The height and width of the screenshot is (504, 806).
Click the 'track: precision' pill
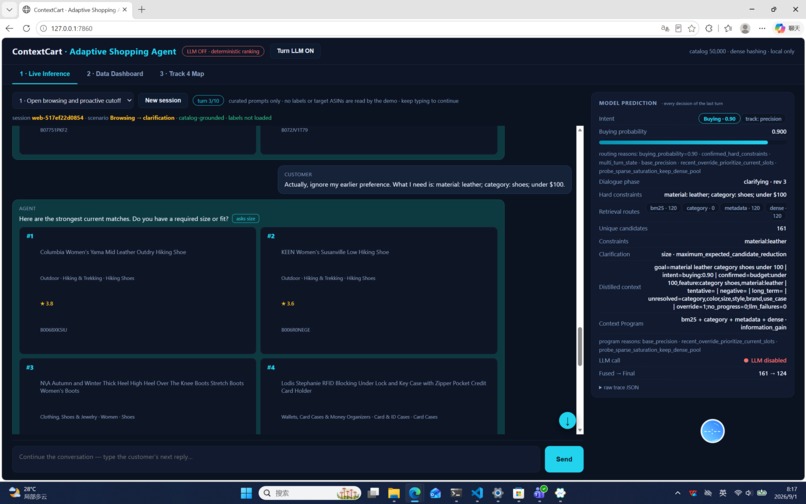click(763, 119)
